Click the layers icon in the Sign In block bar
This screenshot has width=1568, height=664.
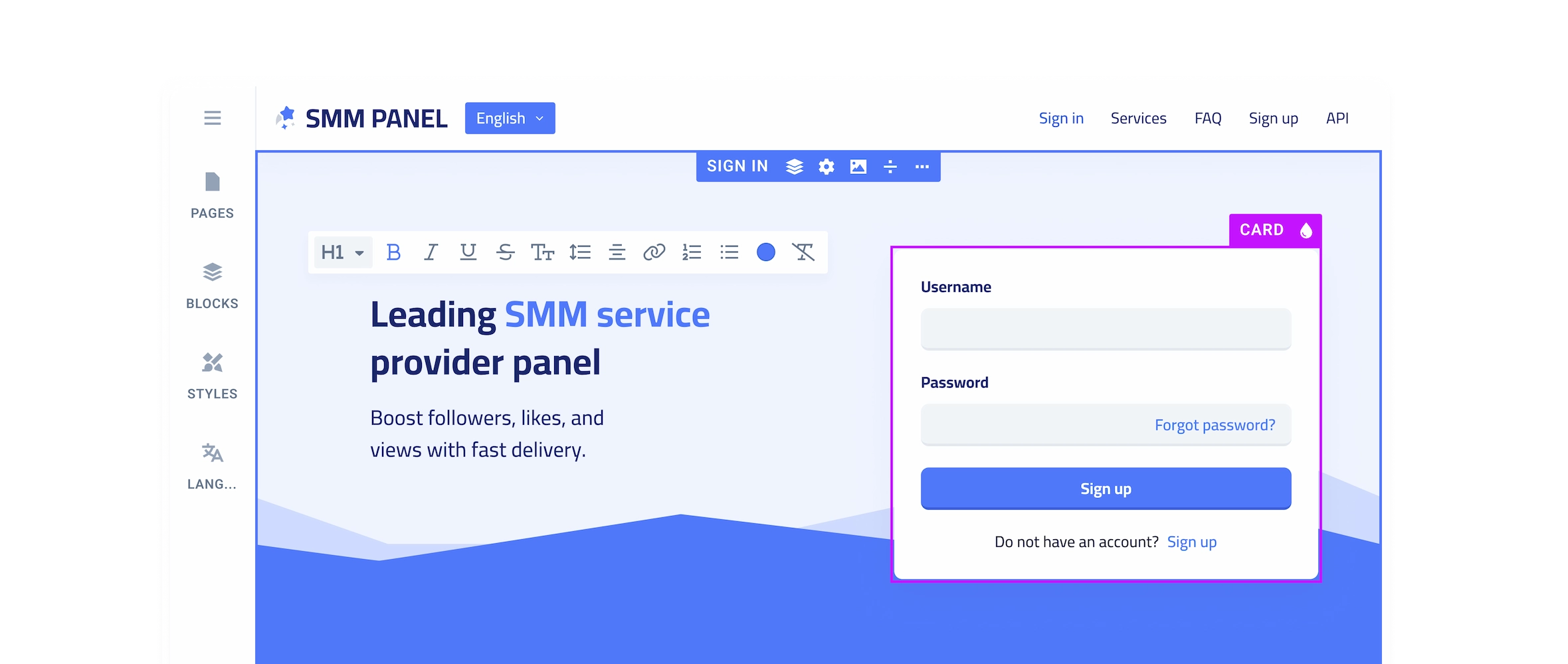[794, 167]
